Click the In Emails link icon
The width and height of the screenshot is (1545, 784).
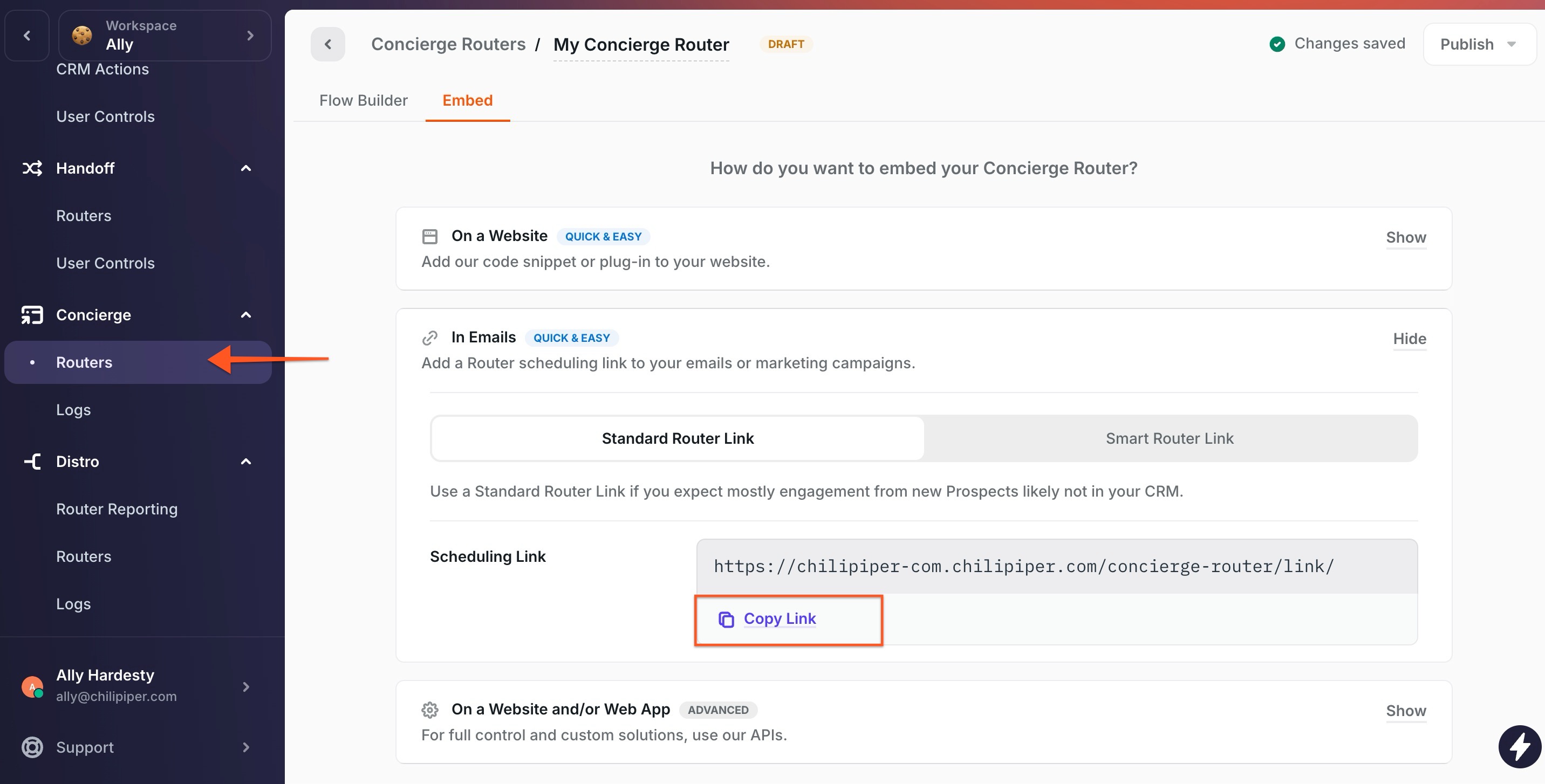click(430, 338)
